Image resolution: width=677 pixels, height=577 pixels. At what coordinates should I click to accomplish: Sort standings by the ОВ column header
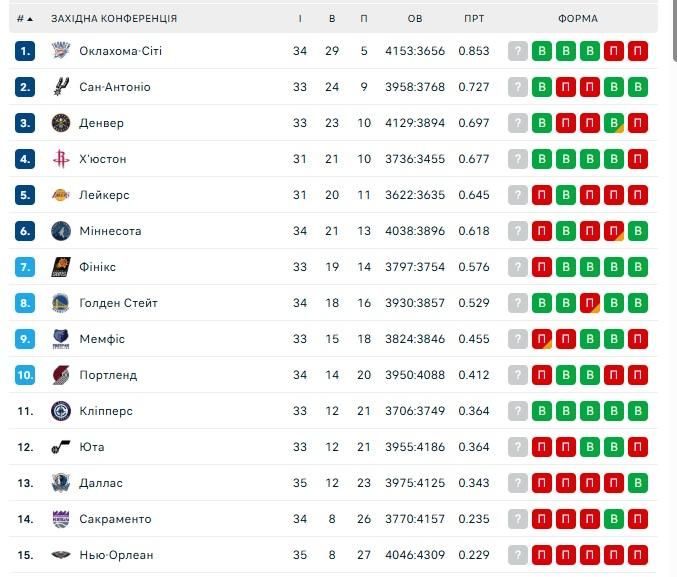[x=415, y=19]
